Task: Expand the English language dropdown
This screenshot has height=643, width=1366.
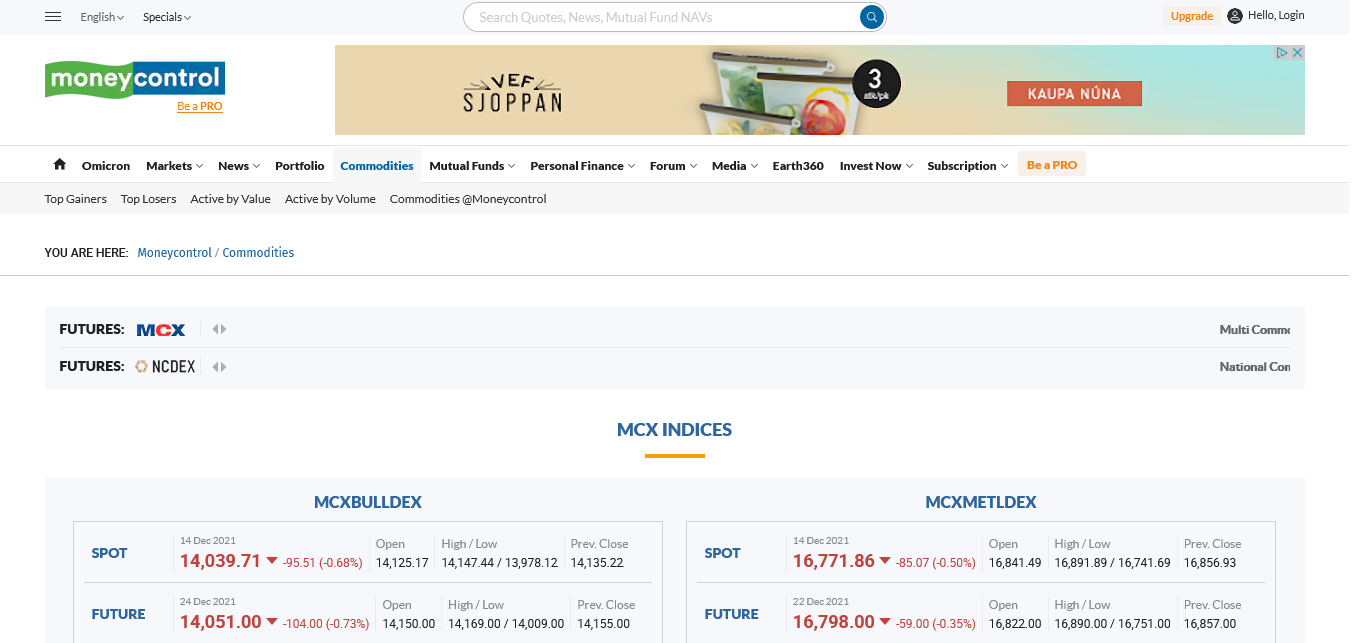Action: click(102, 17)
